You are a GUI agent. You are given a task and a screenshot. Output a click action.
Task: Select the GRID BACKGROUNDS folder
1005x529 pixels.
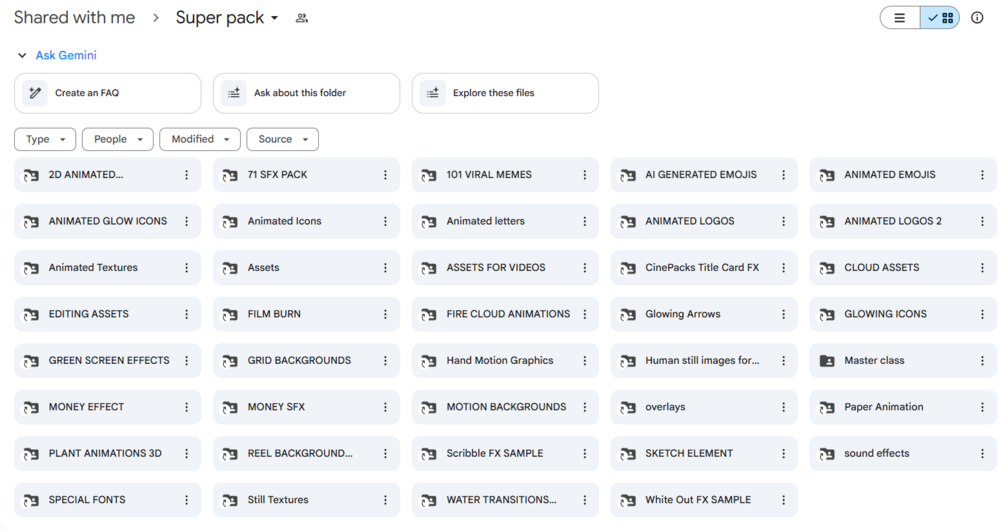tap(306, 361)
